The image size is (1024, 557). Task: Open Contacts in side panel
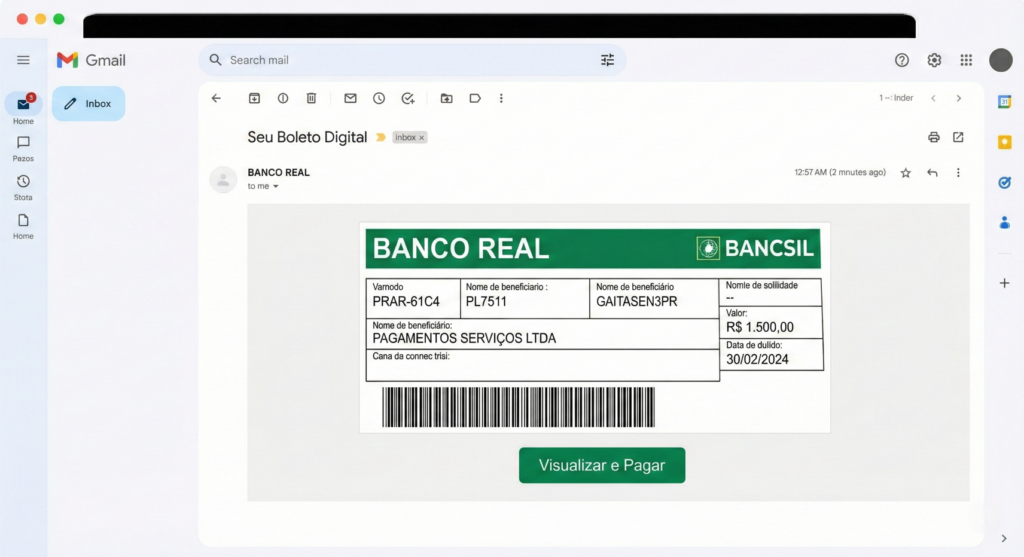(x=1004, y=223)
